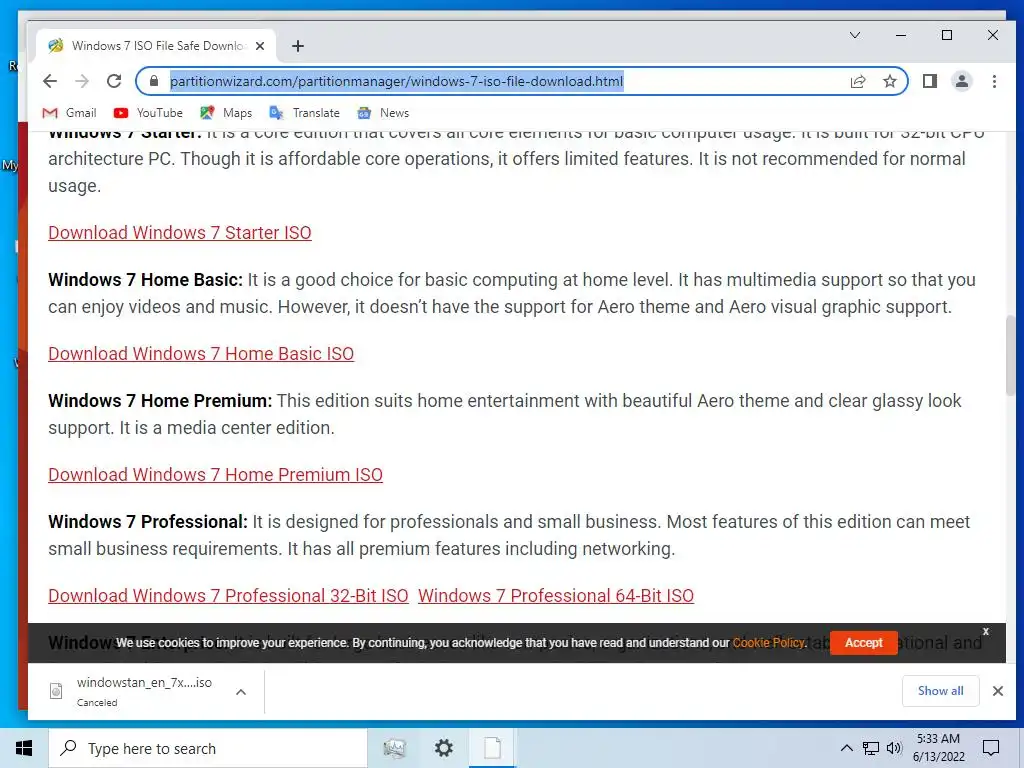
Task: View site information via lock icon
Action: pyautogui.click(x=153, y=81)
